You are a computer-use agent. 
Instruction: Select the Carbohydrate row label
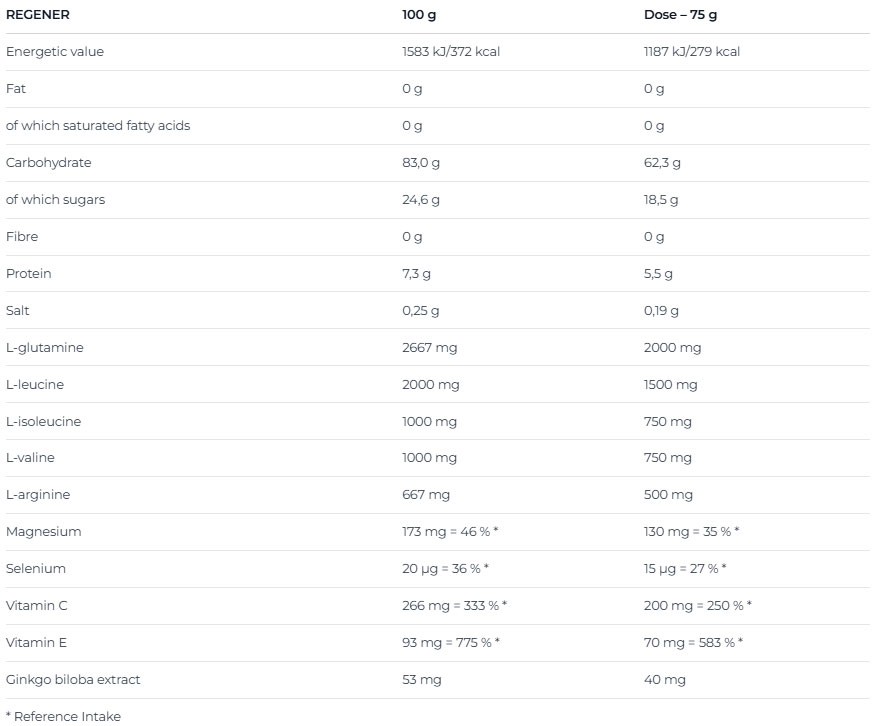point(49,163)
